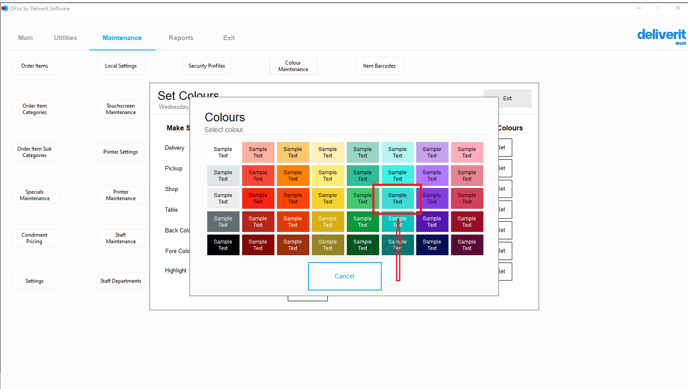Viewport: 688px width, 389px height.
Task: Open Security Profiles
Action: (207, 66)
